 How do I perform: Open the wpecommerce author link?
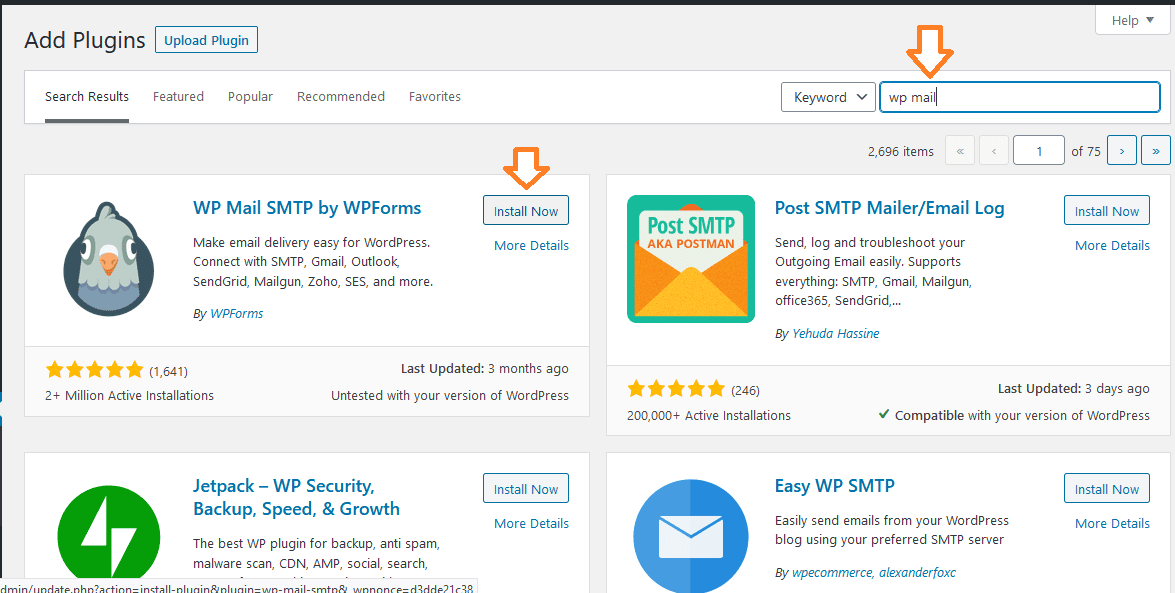(832, 574)
